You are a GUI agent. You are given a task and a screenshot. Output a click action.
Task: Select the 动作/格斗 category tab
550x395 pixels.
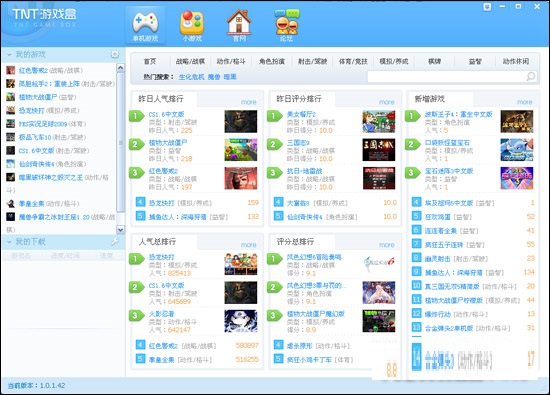pos(231,61)
